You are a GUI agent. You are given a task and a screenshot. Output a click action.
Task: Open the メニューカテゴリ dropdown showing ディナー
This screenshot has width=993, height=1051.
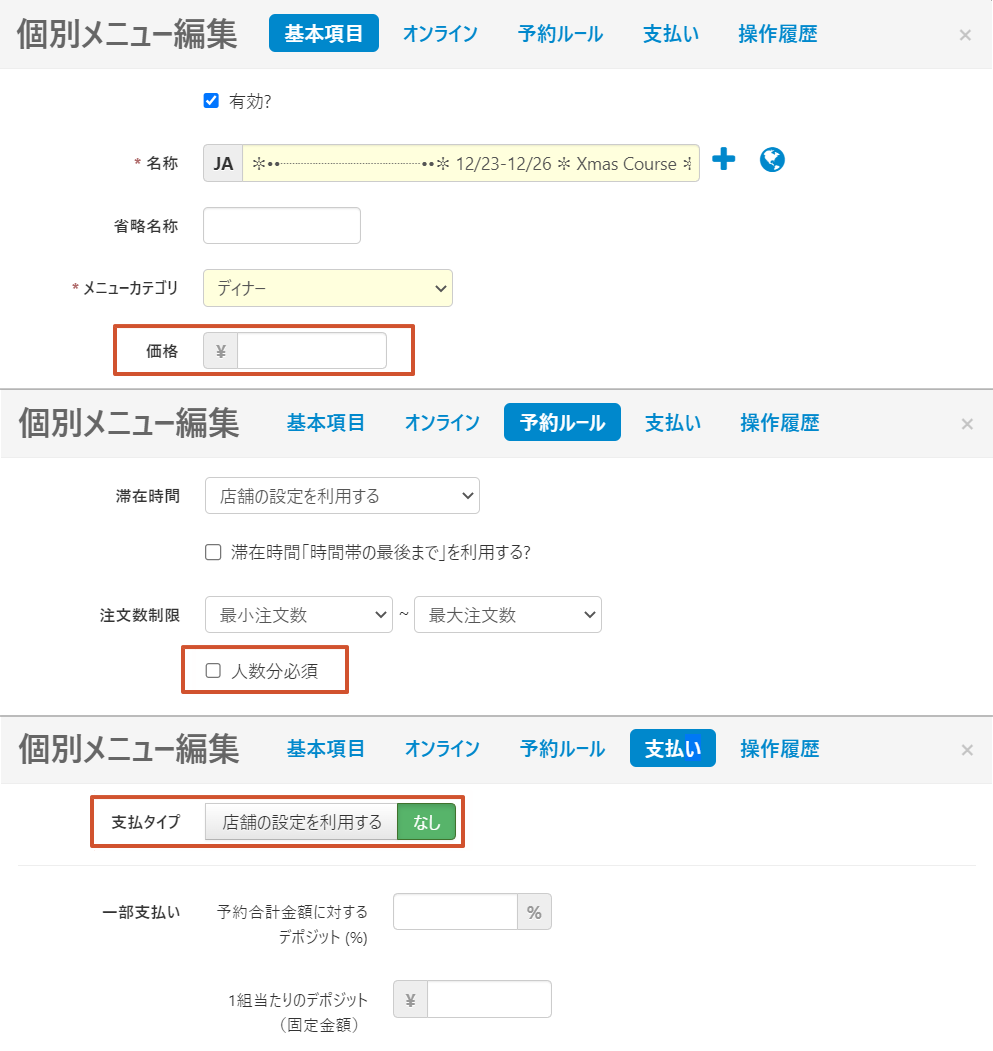[327, 288]
